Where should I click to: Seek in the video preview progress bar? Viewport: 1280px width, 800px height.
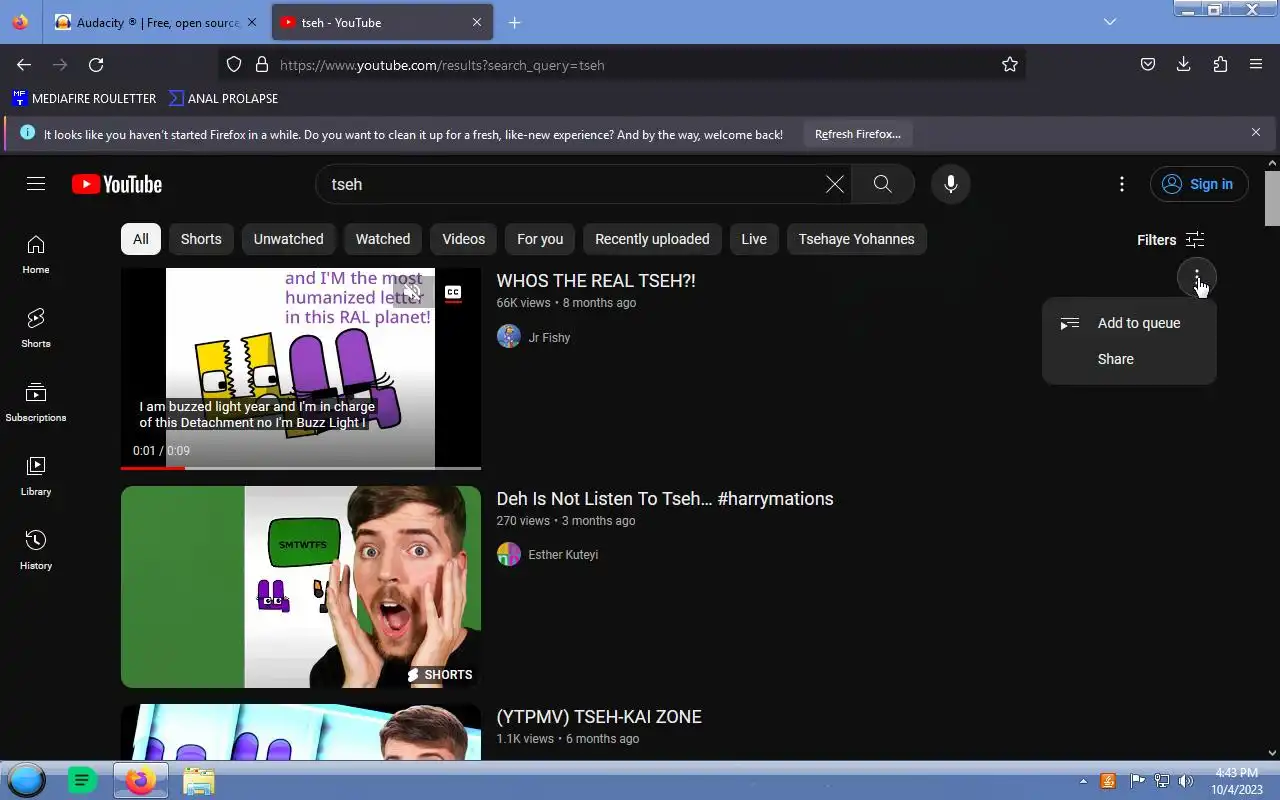[x=301, y=467]
